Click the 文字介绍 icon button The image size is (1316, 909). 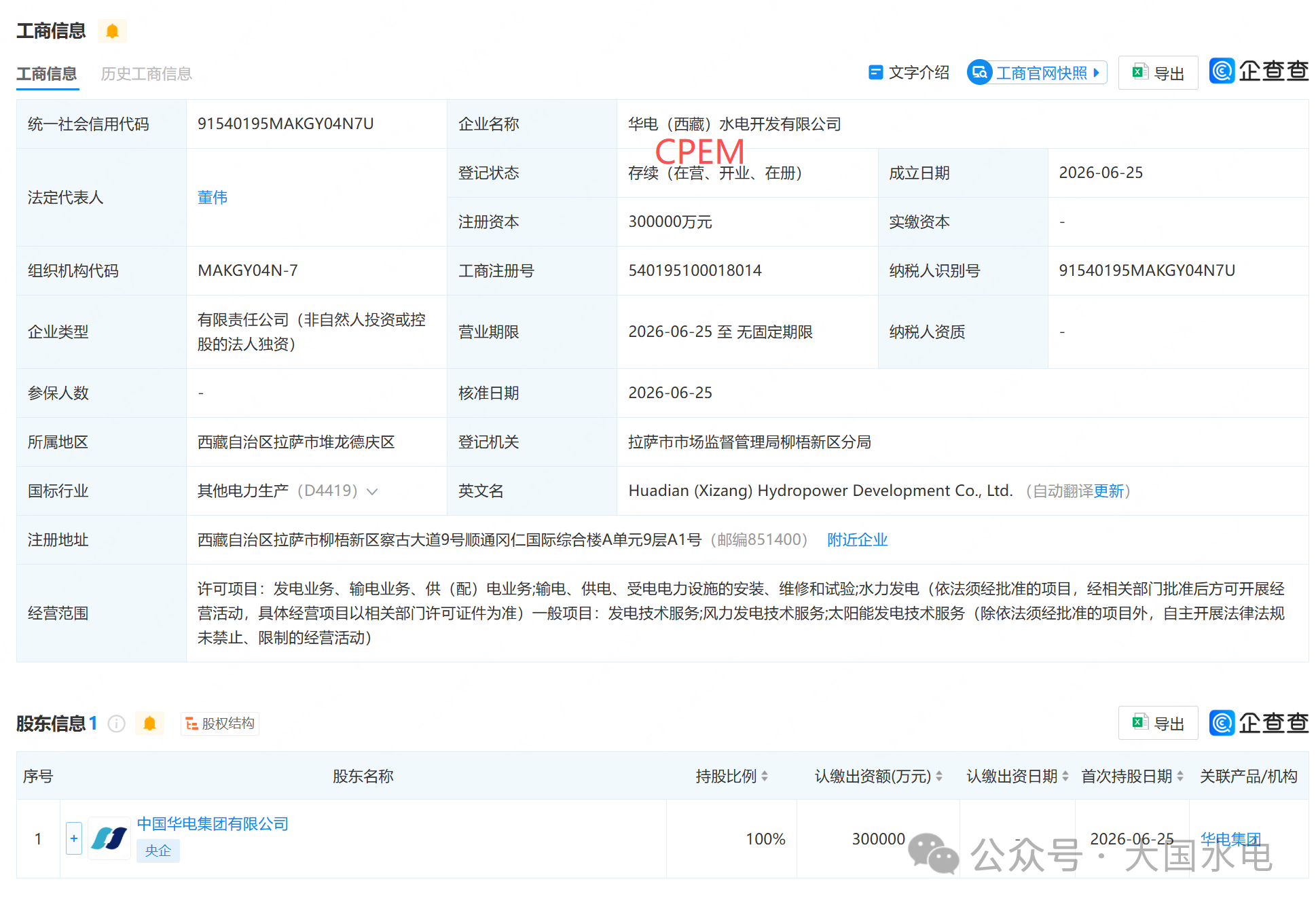point(909,72)
